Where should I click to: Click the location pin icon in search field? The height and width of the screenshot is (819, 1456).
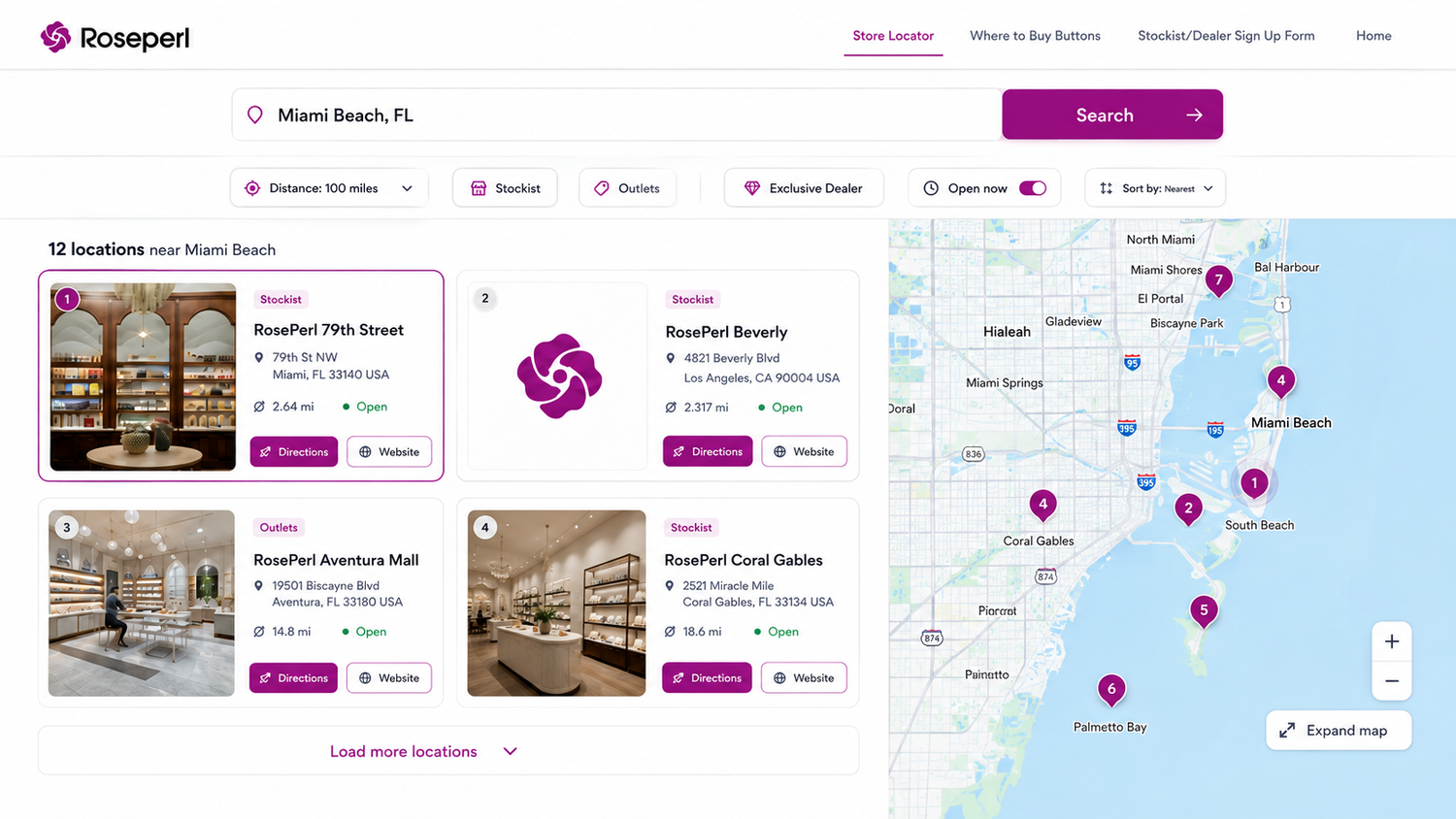click(x=255, y=115)
